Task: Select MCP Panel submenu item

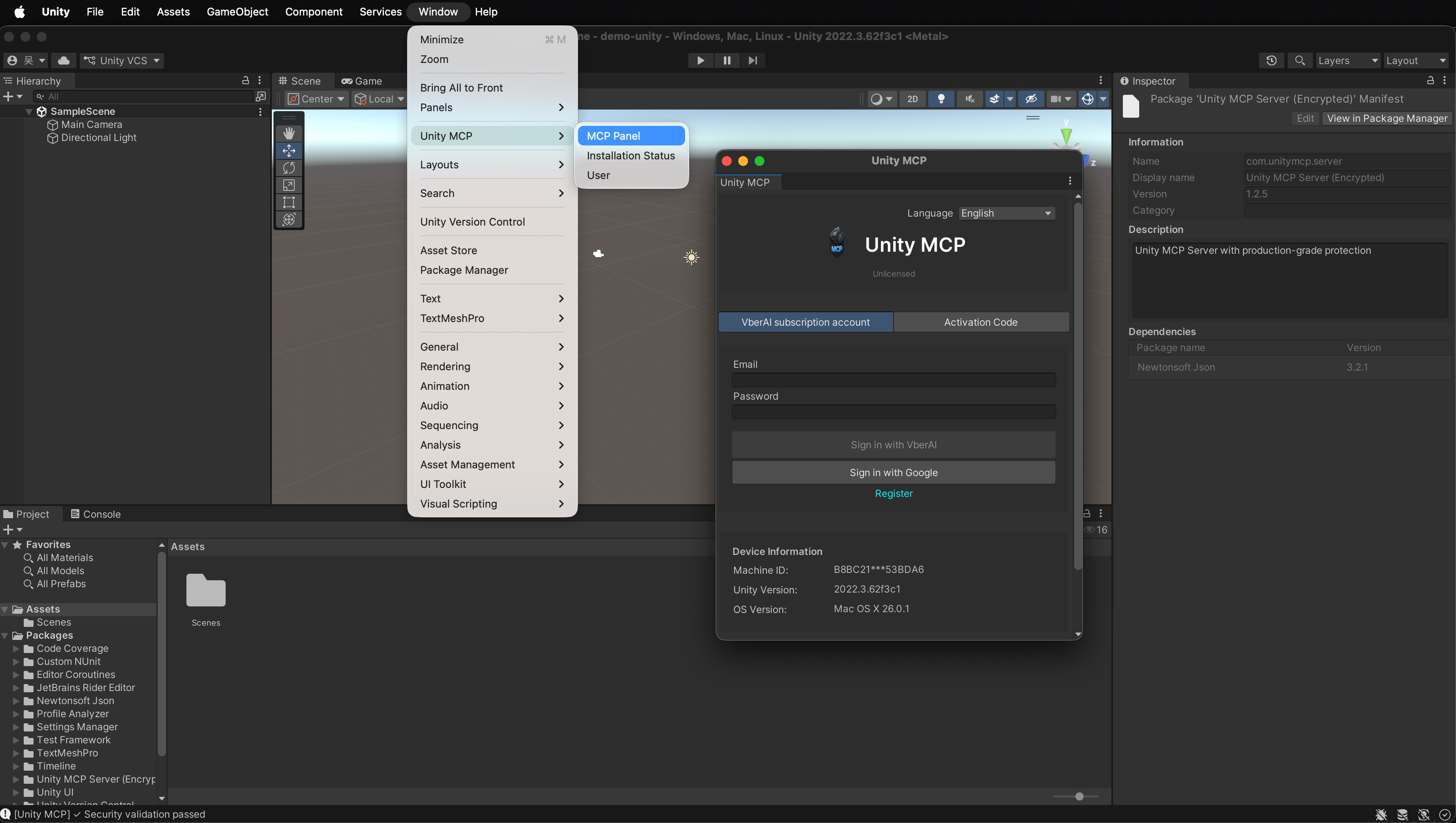Action: [x=632, y=136]
